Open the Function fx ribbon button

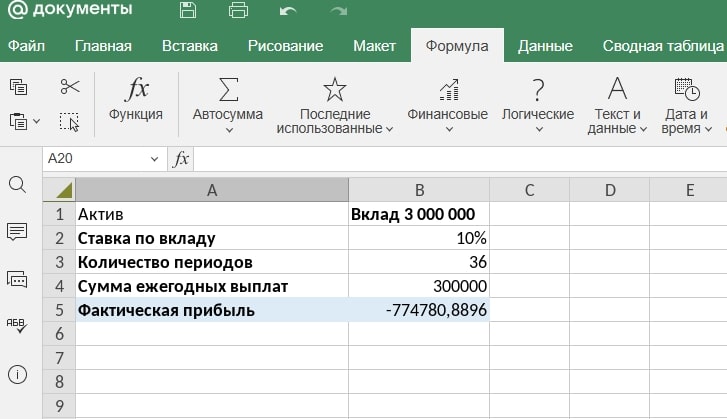click(136, 100)
